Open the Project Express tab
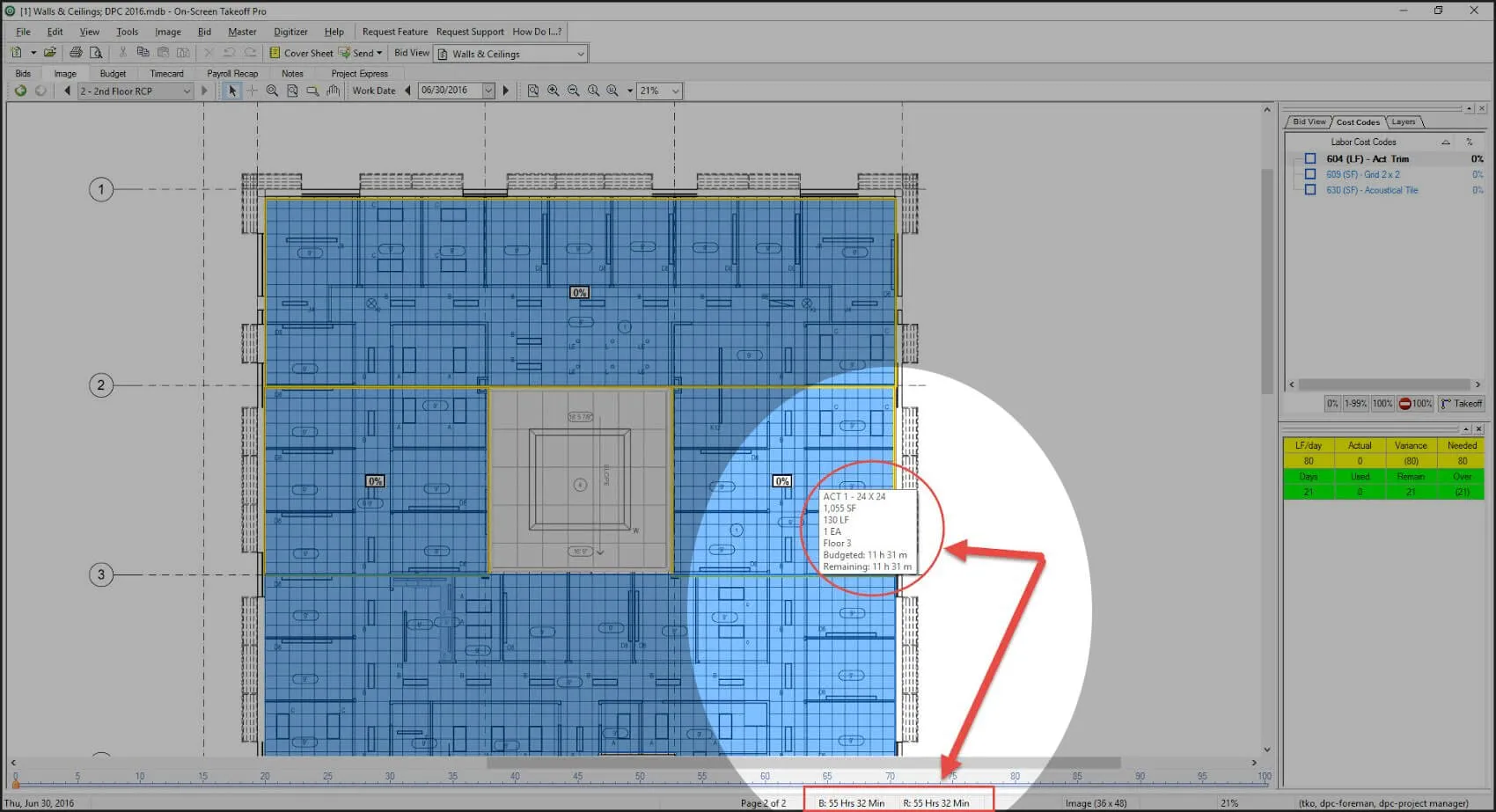1496x812 pixels. (359, 74)
